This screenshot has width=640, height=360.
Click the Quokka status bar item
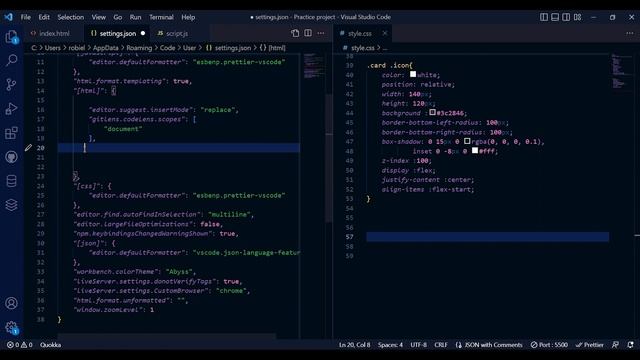[51, 345]
